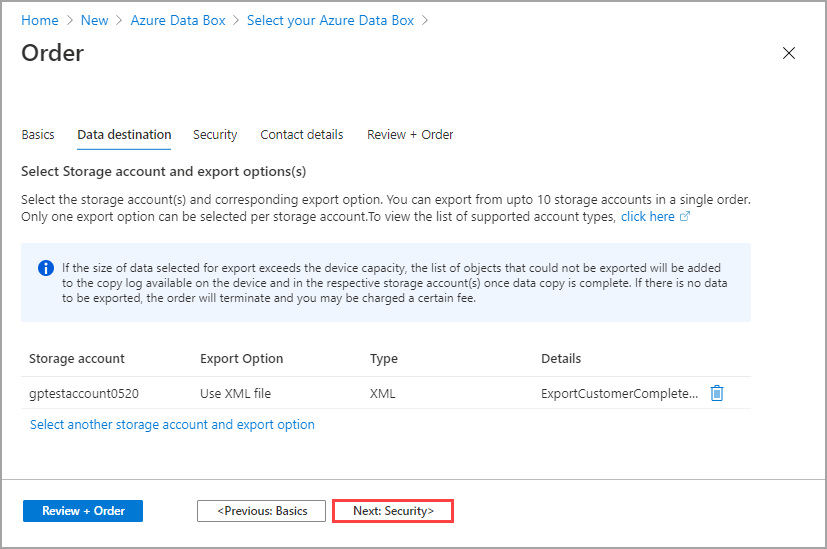Select another storage account and export option
This screenshot has height=549, width=827.
[x=172, y=425]
